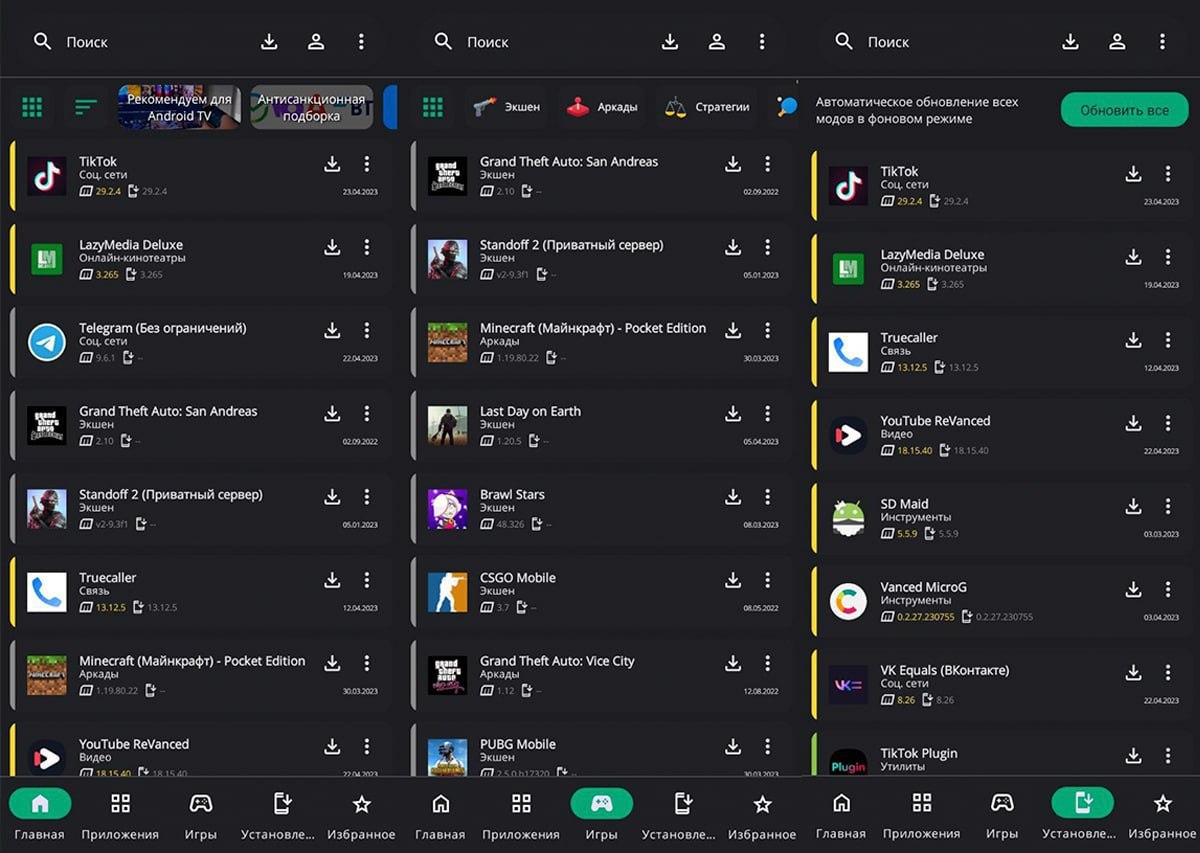Open the three-dot menu for CSGO Mobile
This screenshot has width=1200, height=853.
point(767,579)
